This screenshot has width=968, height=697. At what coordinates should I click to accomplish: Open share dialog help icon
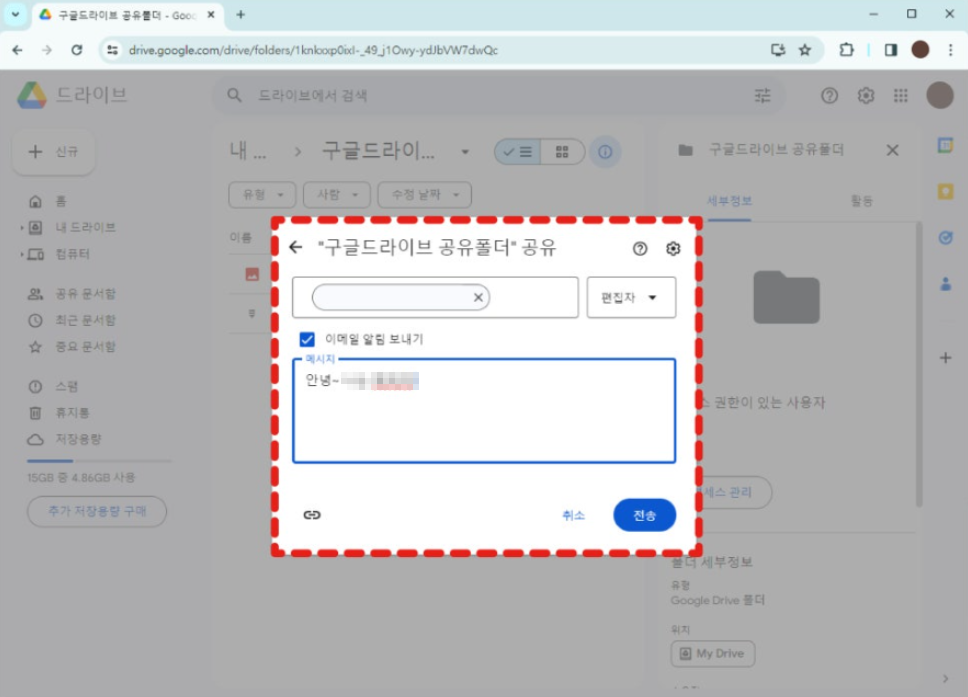click(640, 248)
